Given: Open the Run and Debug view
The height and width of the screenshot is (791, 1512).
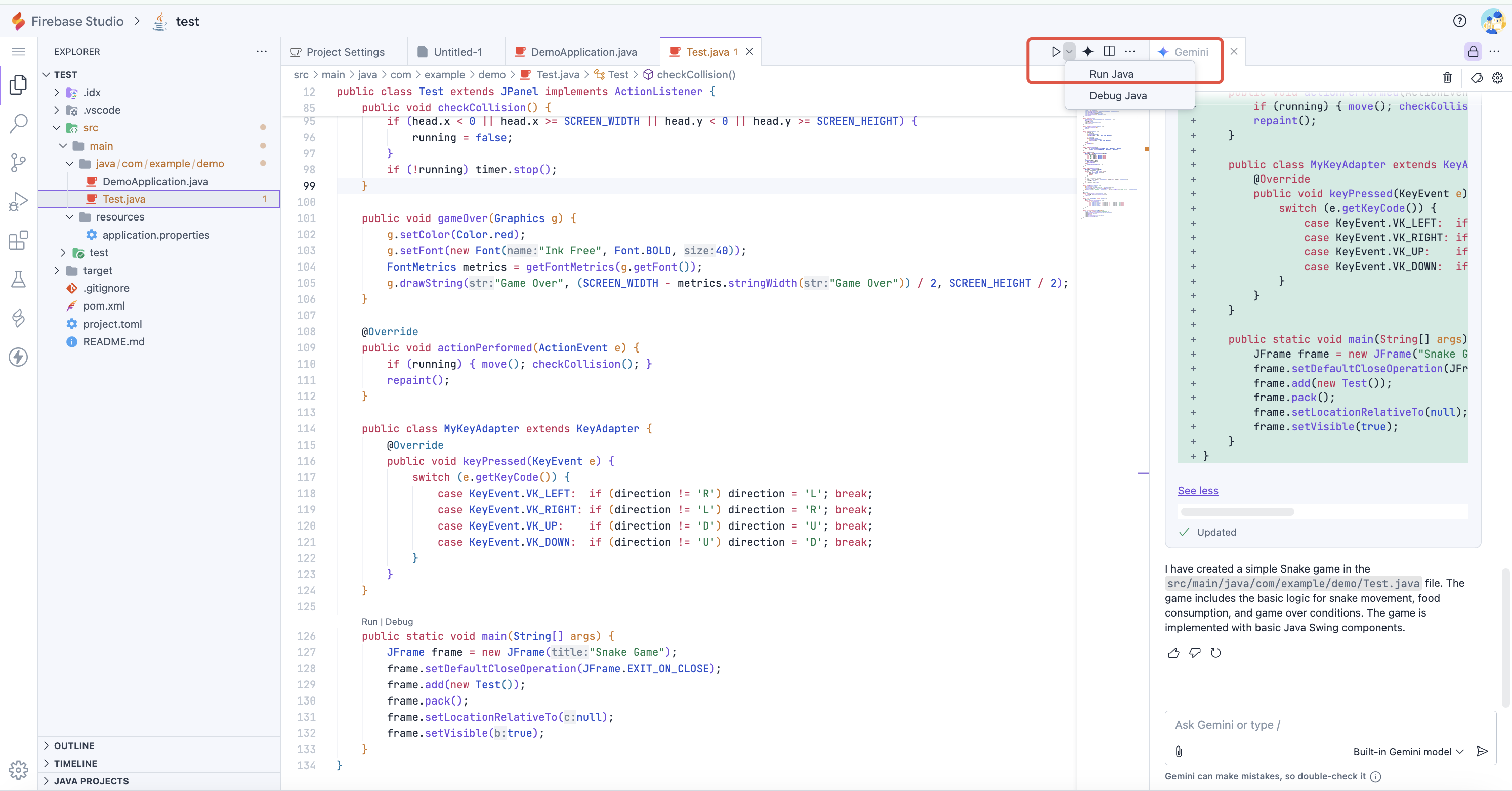Looking at the screenshot, I should [x=19, y=201].
